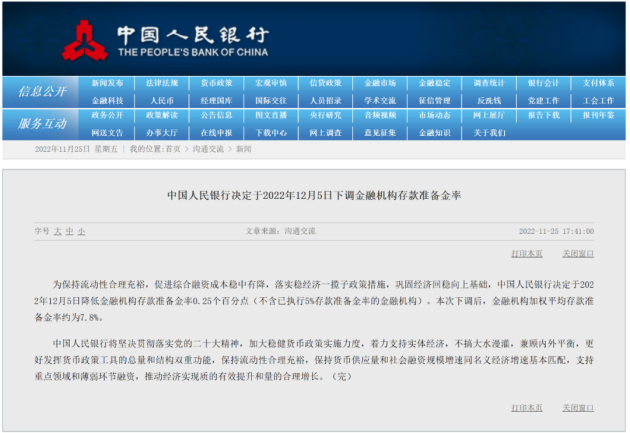Viewport: 630px width, 433px height.
Task: Set font size to small (小)
Action: 81,231
